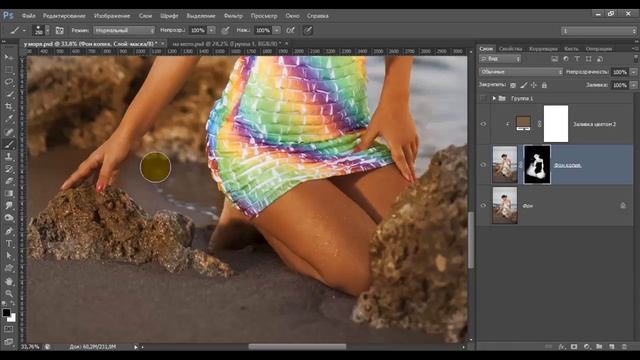
Task: Enable airbrush mode in options bar
Action: [290, 30]
